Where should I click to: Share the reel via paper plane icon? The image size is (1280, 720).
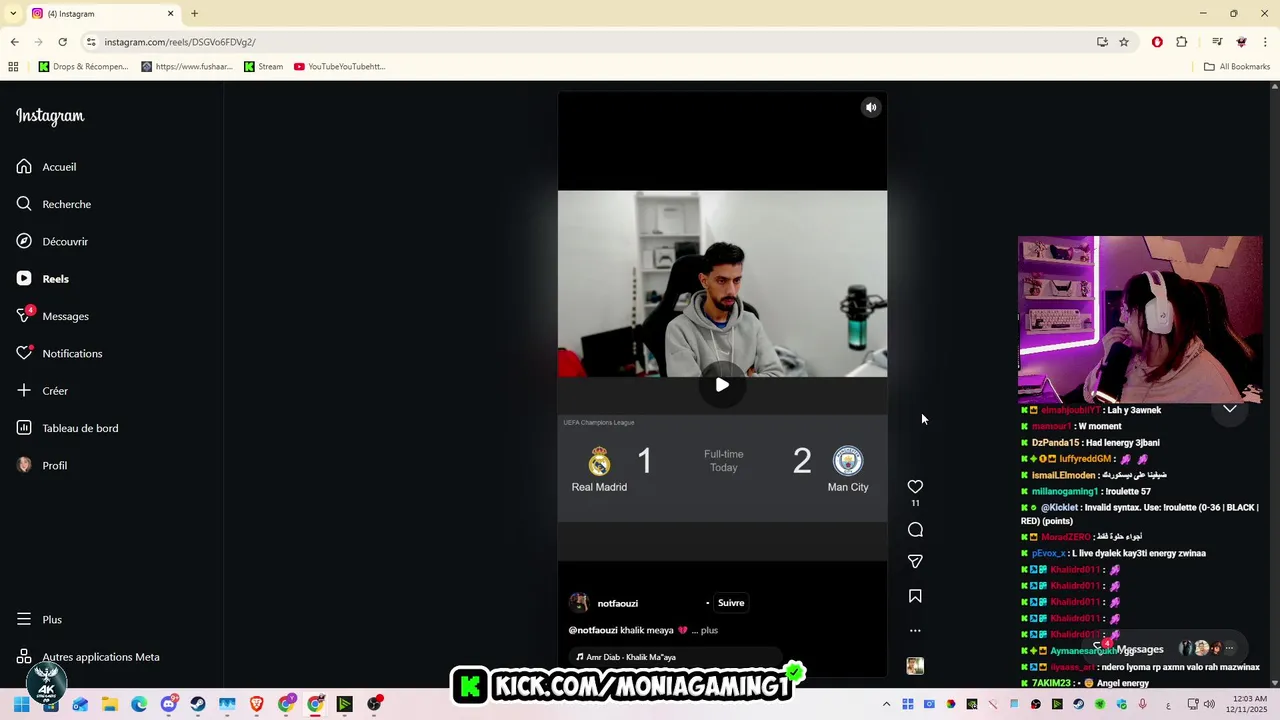[x=915, y=562]
